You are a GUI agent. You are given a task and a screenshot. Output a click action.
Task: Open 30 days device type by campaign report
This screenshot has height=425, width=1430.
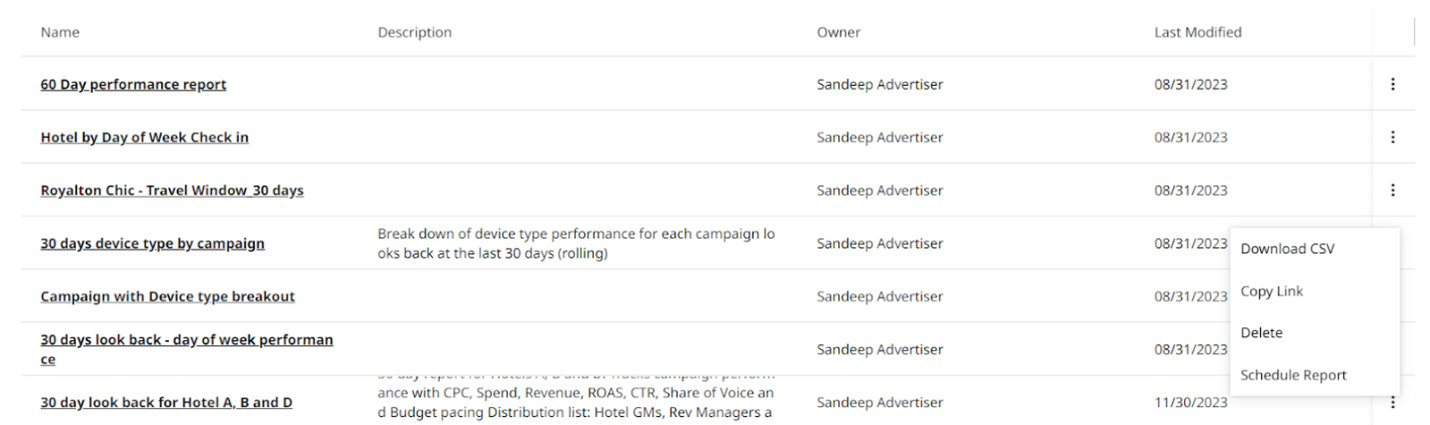152,244
